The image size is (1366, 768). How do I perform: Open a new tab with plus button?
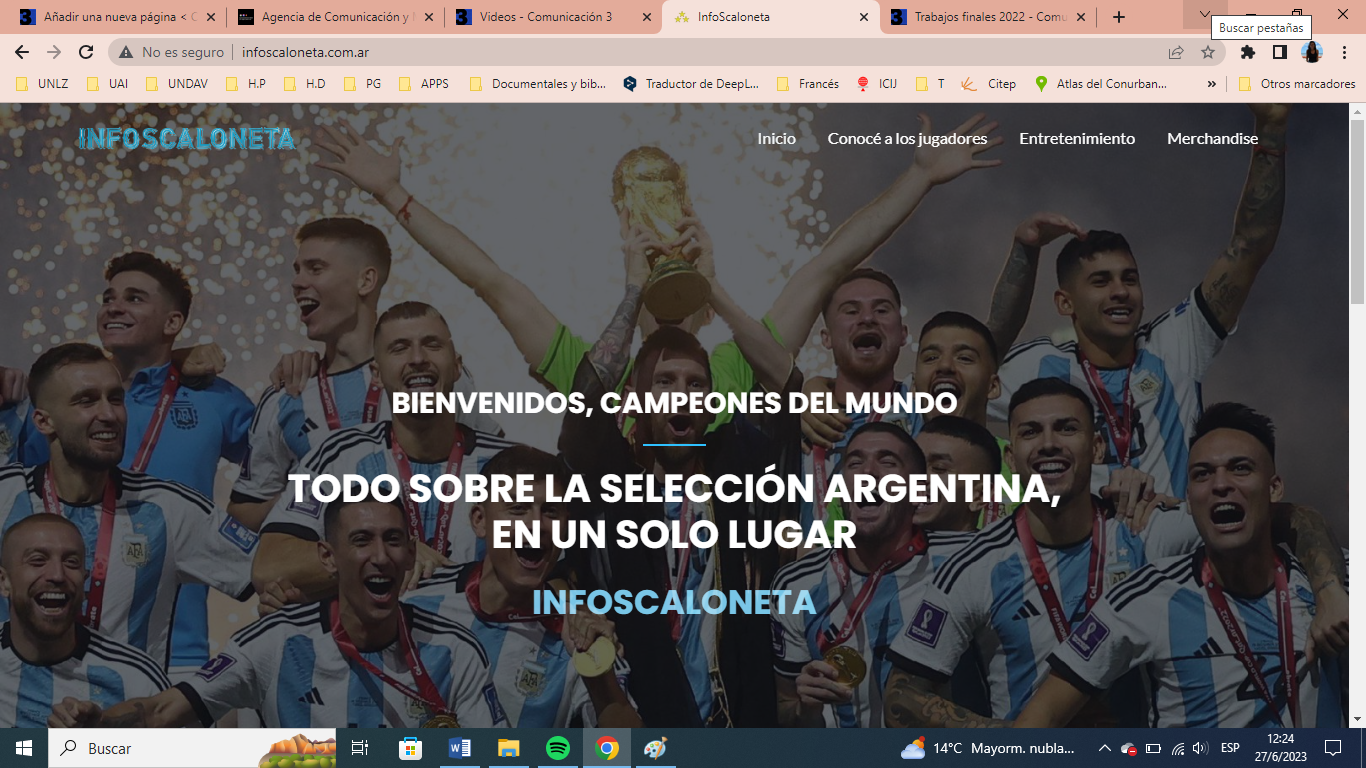(1119, 17)
